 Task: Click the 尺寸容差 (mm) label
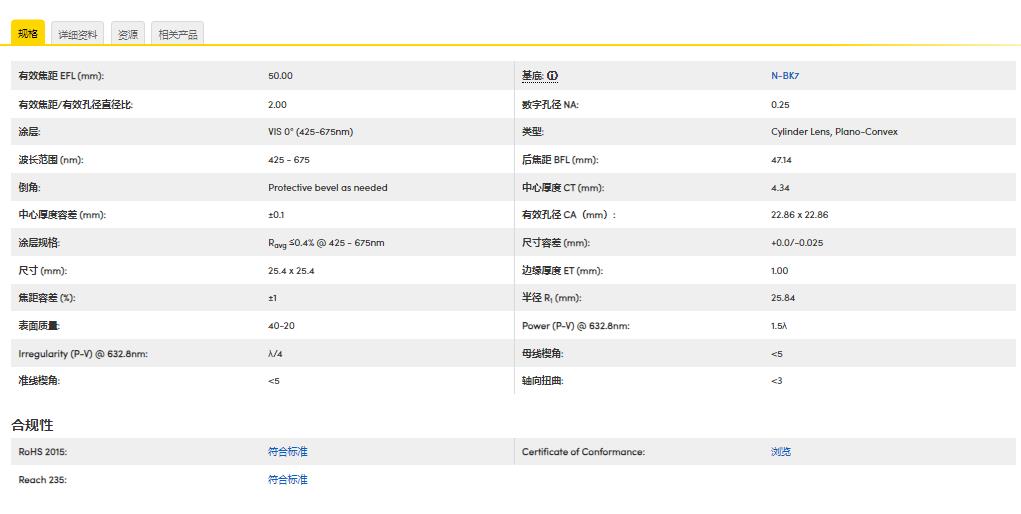tap(555, 243)
